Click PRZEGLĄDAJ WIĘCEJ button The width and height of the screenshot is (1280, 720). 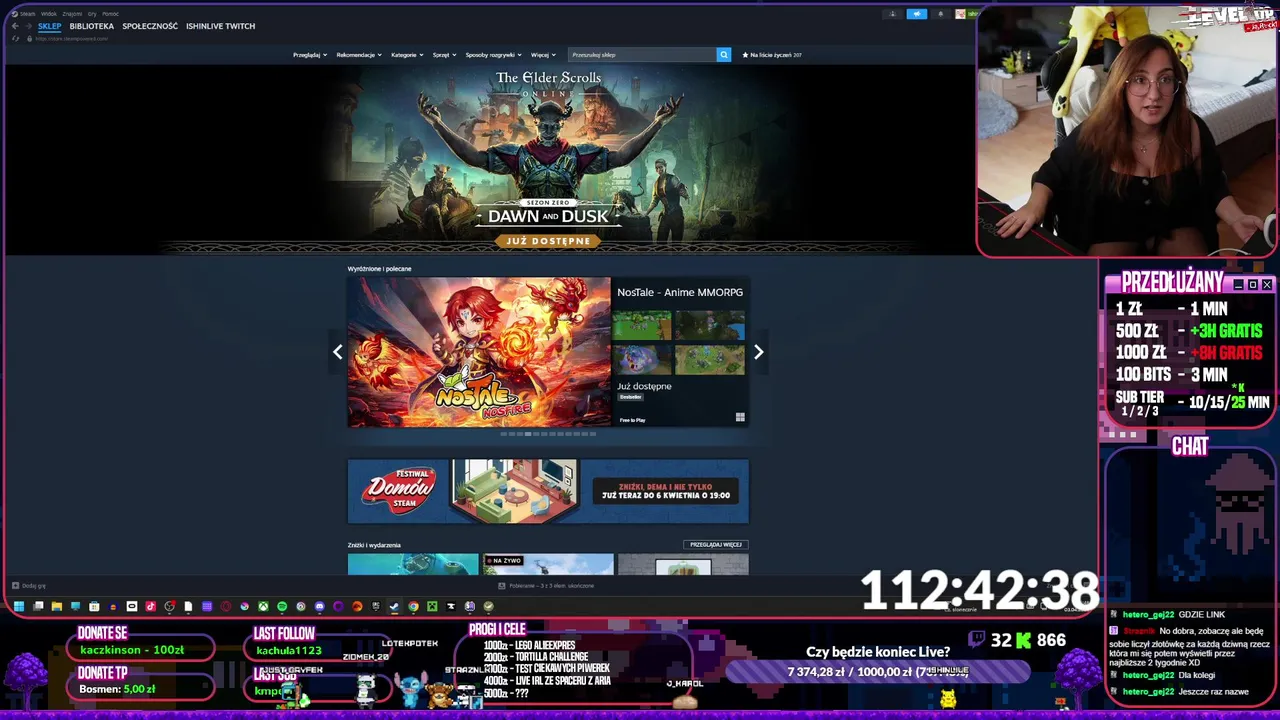(716, 545)
